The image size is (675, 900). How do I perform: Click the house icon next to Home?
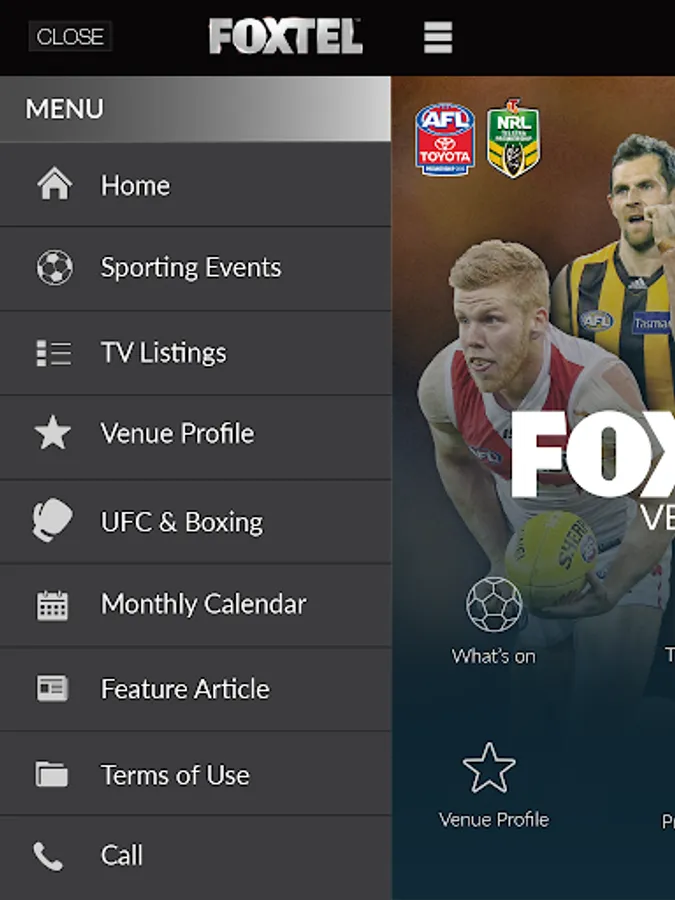click(55, 184)
